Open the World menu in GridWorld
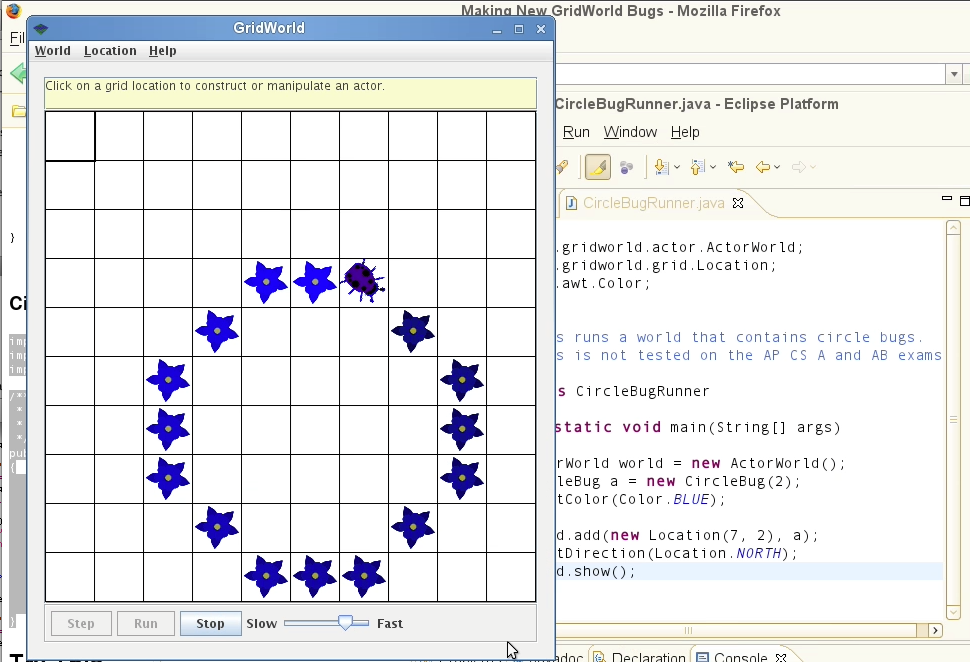 pyautogui.click(x=53, y=51)
